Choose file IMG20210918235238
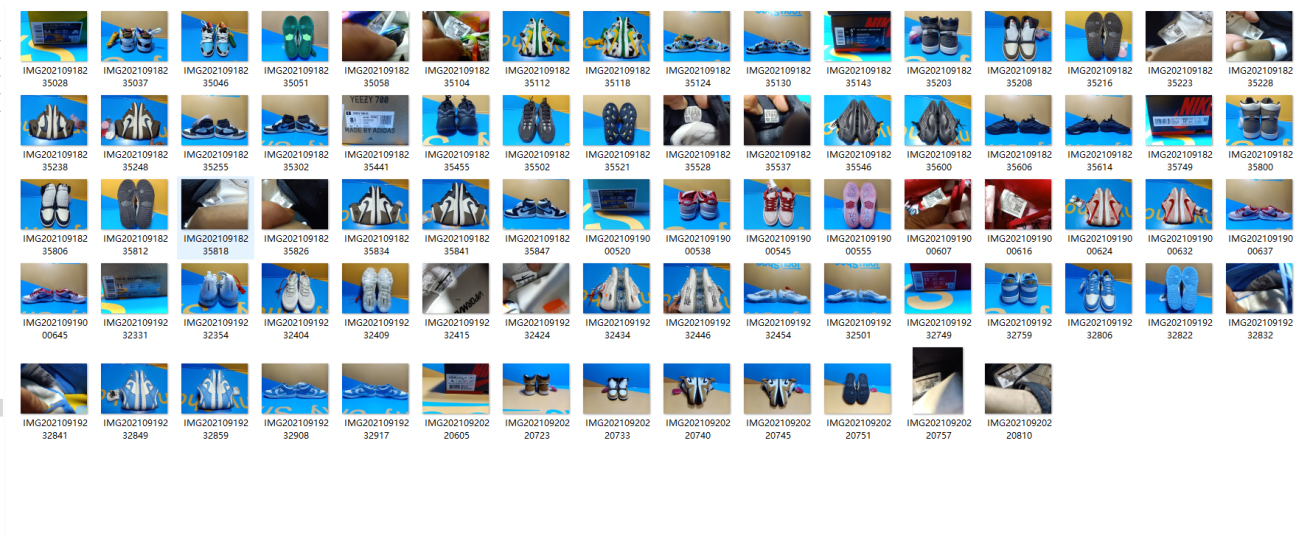This screenshot has width=1296, height=536. (54, 121)
